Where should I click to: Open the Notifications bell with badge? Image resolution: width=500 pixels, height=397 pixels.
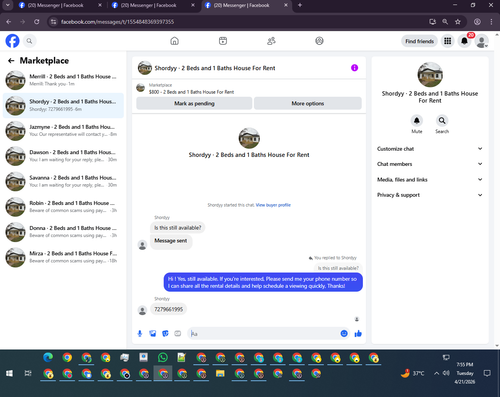point(464,41)
